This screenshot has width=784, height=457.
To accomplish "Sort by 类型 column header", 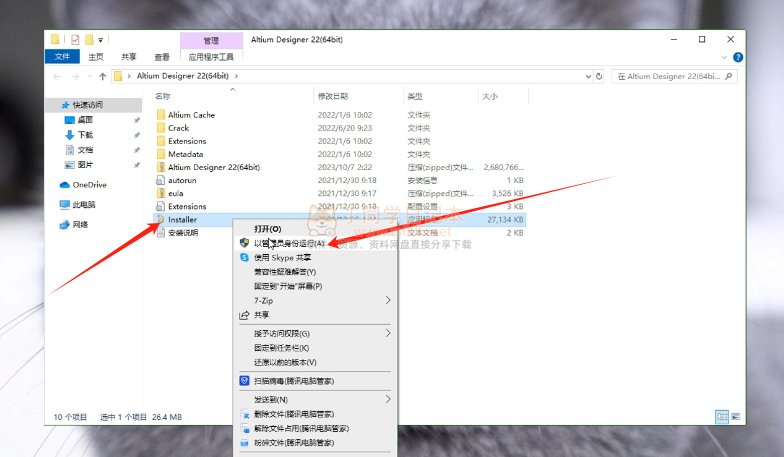I will click(x=415, y=96).
